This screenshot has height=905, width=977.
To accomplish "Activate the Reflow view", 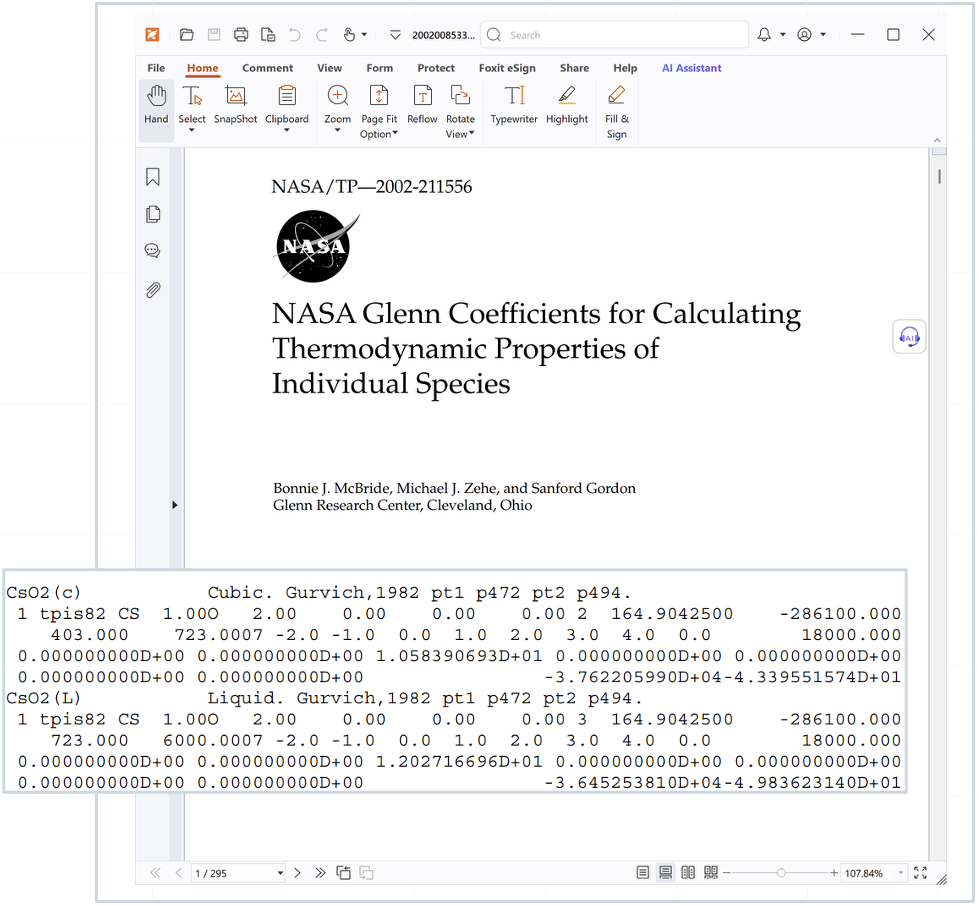I will [422, 105].
